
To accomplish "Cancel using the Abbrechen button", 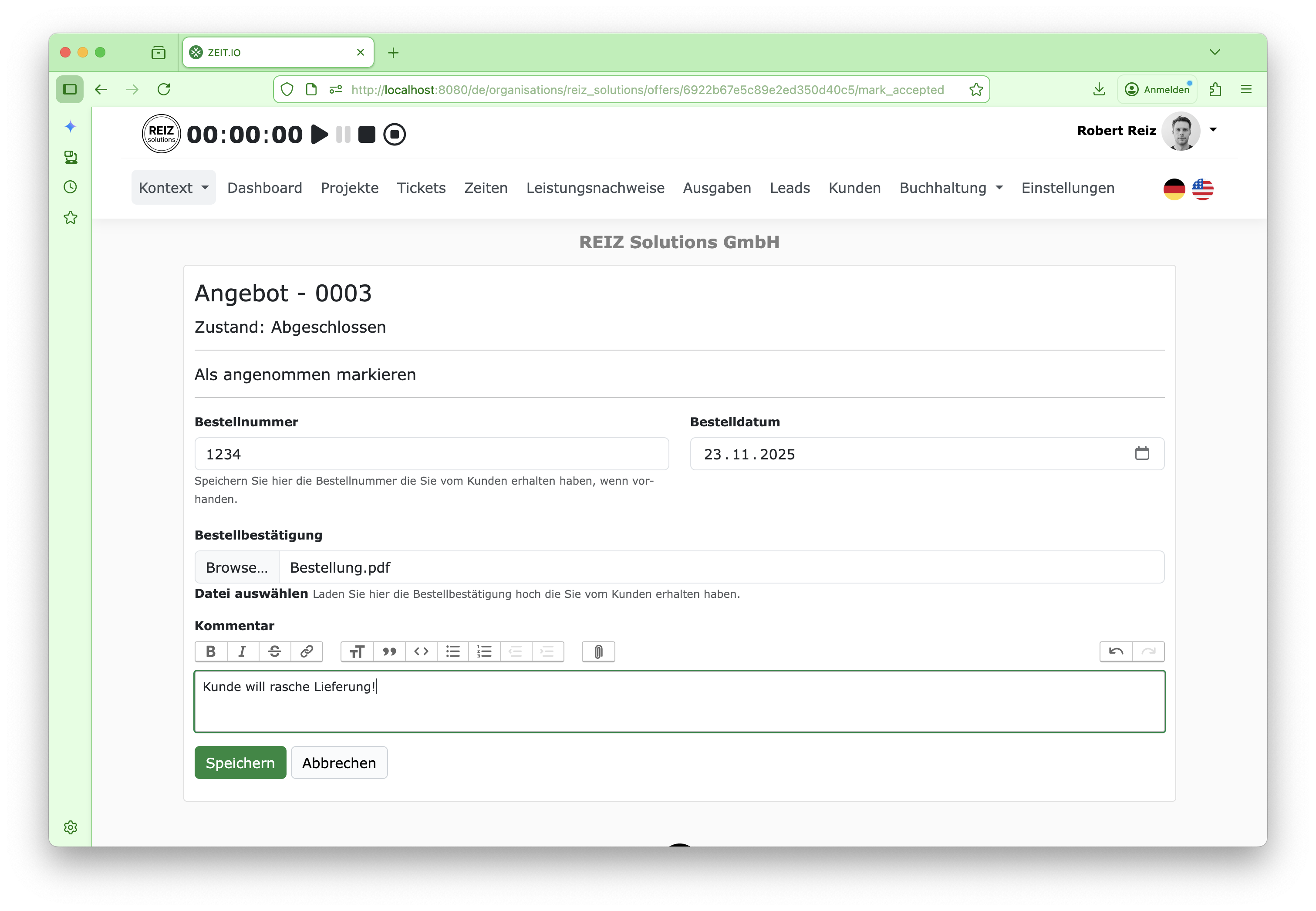I will click(339, 763).
